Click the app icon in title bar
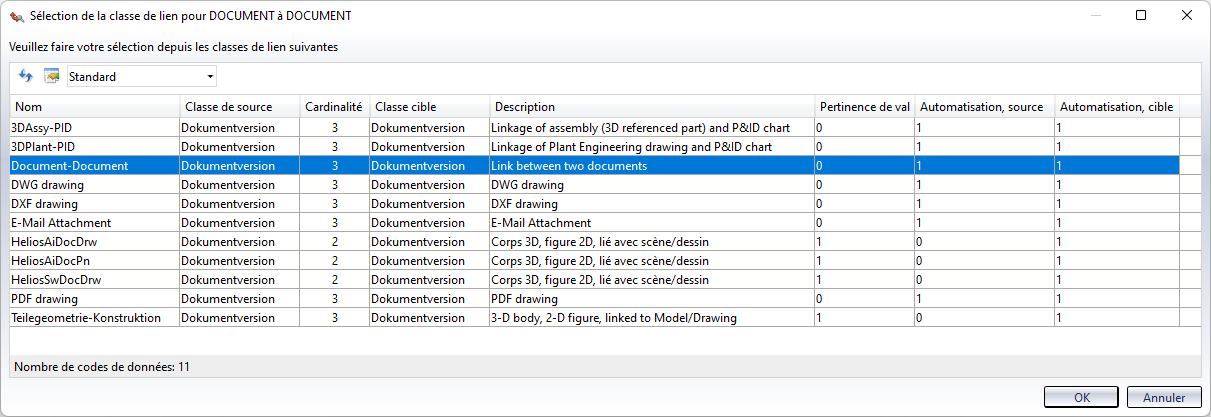 16,16
